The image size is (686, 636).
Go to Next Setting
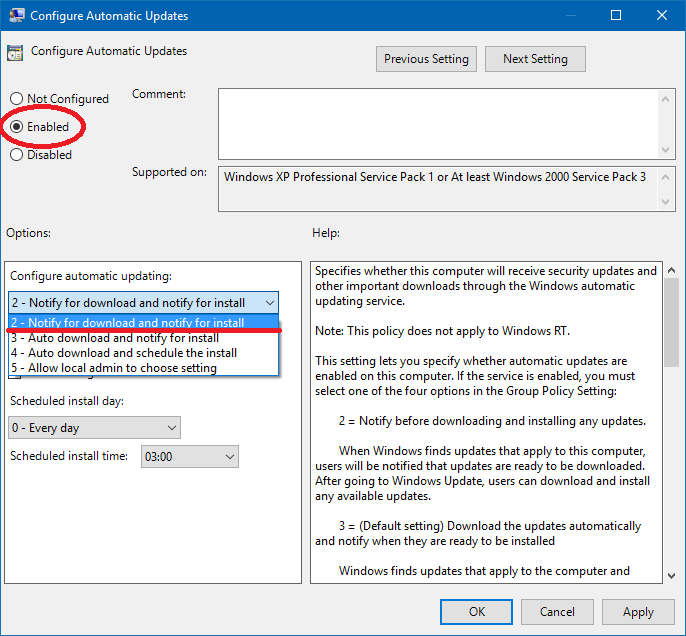[535, 59]
